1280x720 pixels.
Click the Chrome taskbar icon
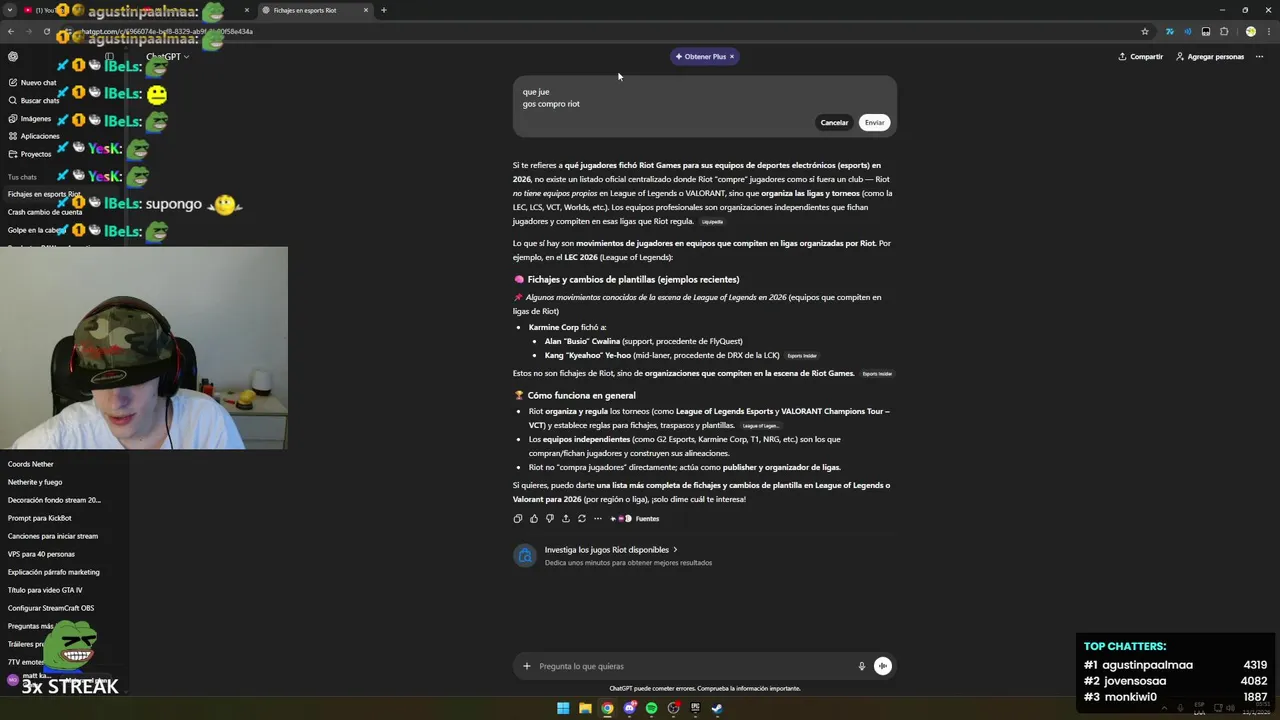(607, 708)
